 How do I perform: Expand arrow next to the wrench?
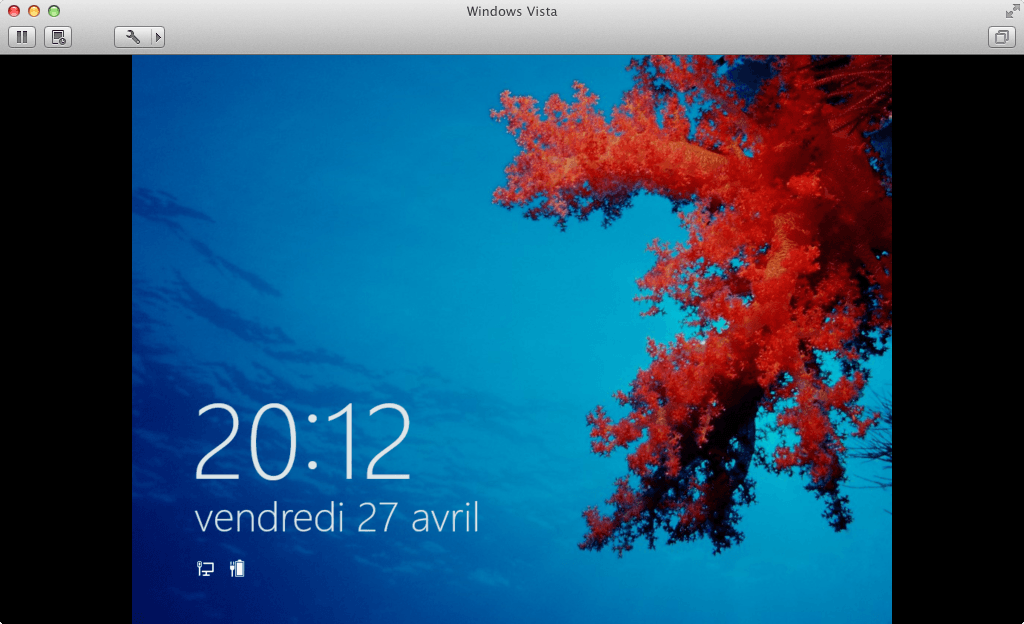pyautogui.click(x=157, y=37)
